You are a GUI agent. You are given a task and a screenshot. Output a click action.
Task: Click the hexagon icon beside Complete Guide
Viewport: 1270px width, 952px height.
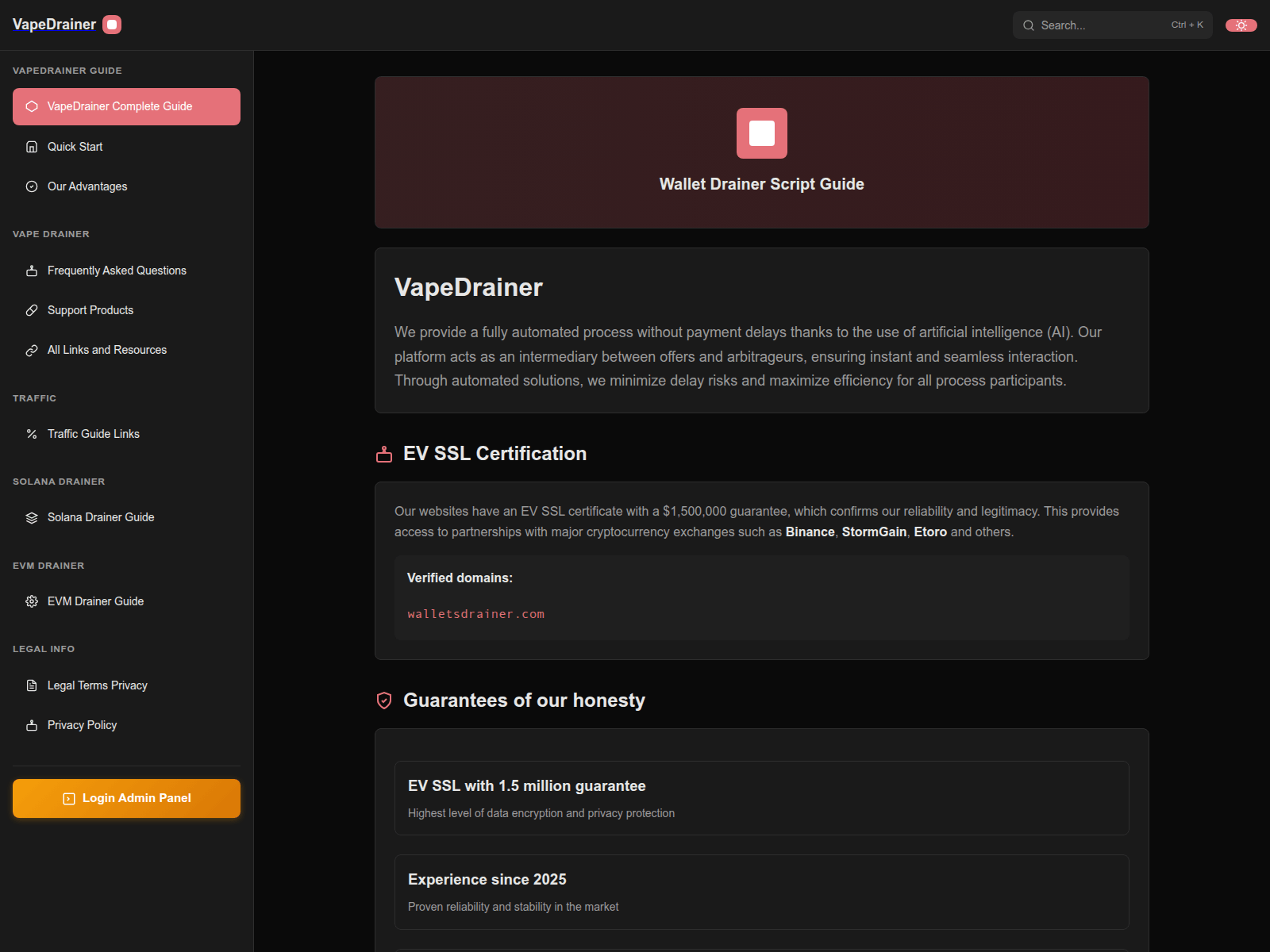point(32,106)
